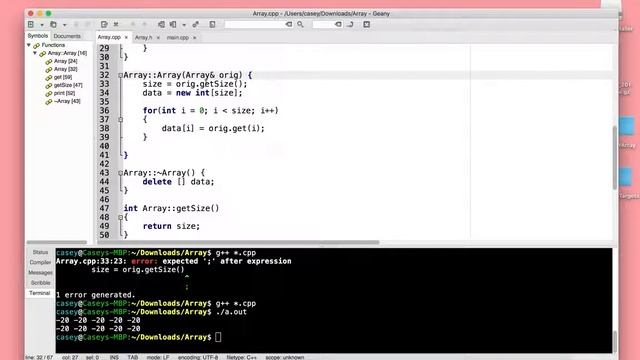640x360 pixels.
Task: Select Array::Array [16] symbol
Action: click(67, 53)
